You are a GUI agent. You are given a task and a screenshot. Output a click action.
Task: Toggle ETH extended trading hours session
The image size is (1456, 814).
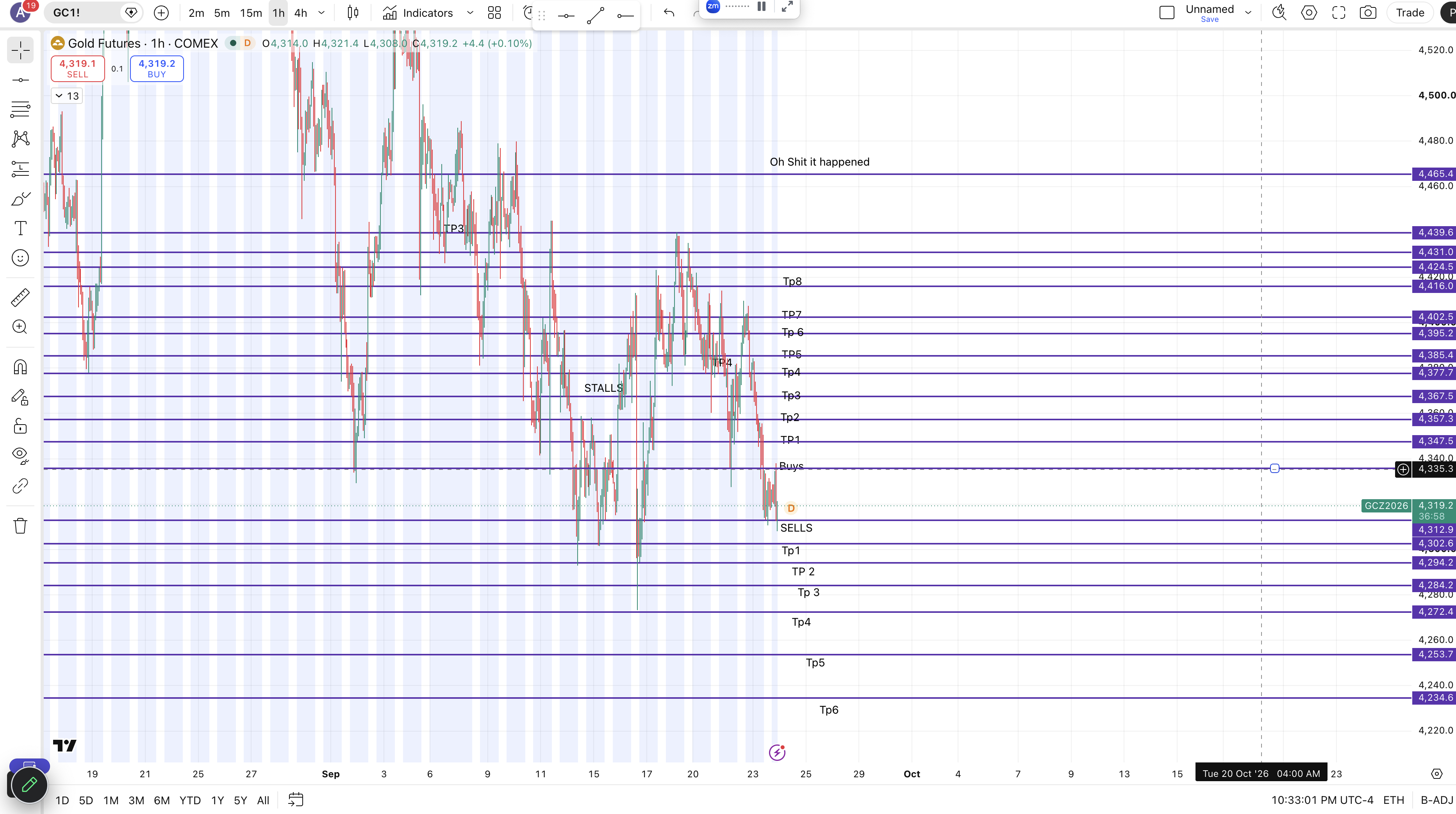click(x=1393, y=800)
